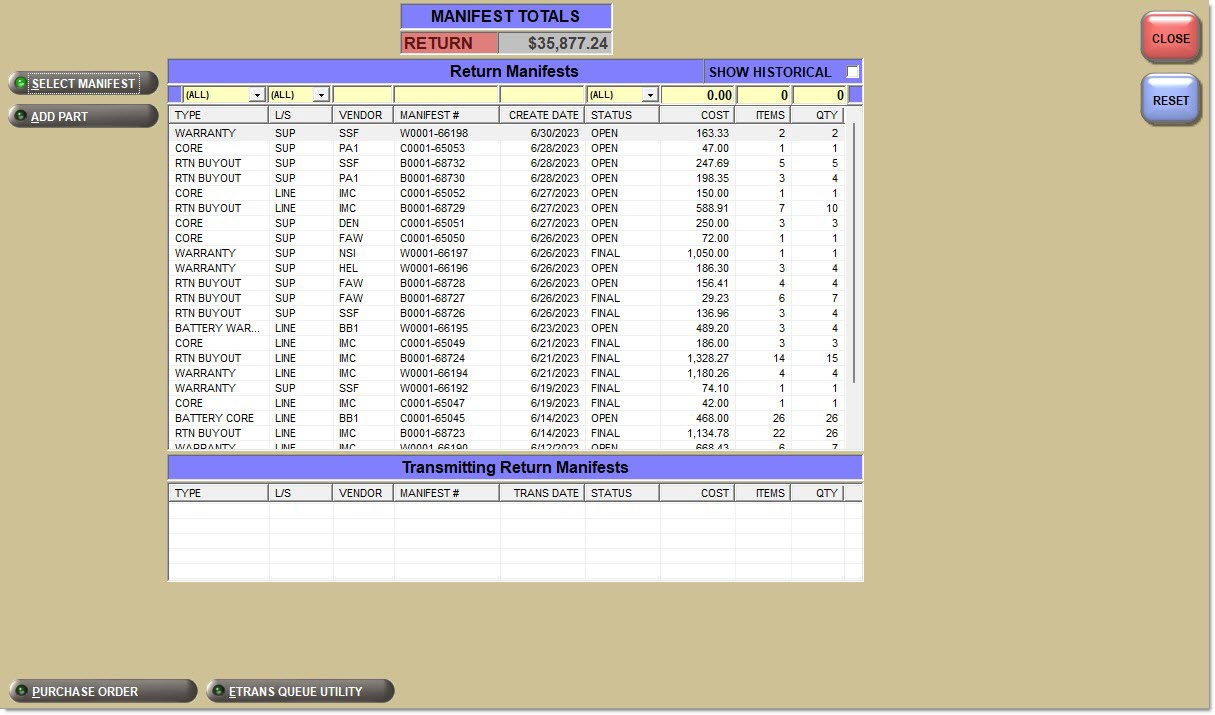Sort by the Create Date column header
1215x715 pixels.
click(x=543, y=115)
